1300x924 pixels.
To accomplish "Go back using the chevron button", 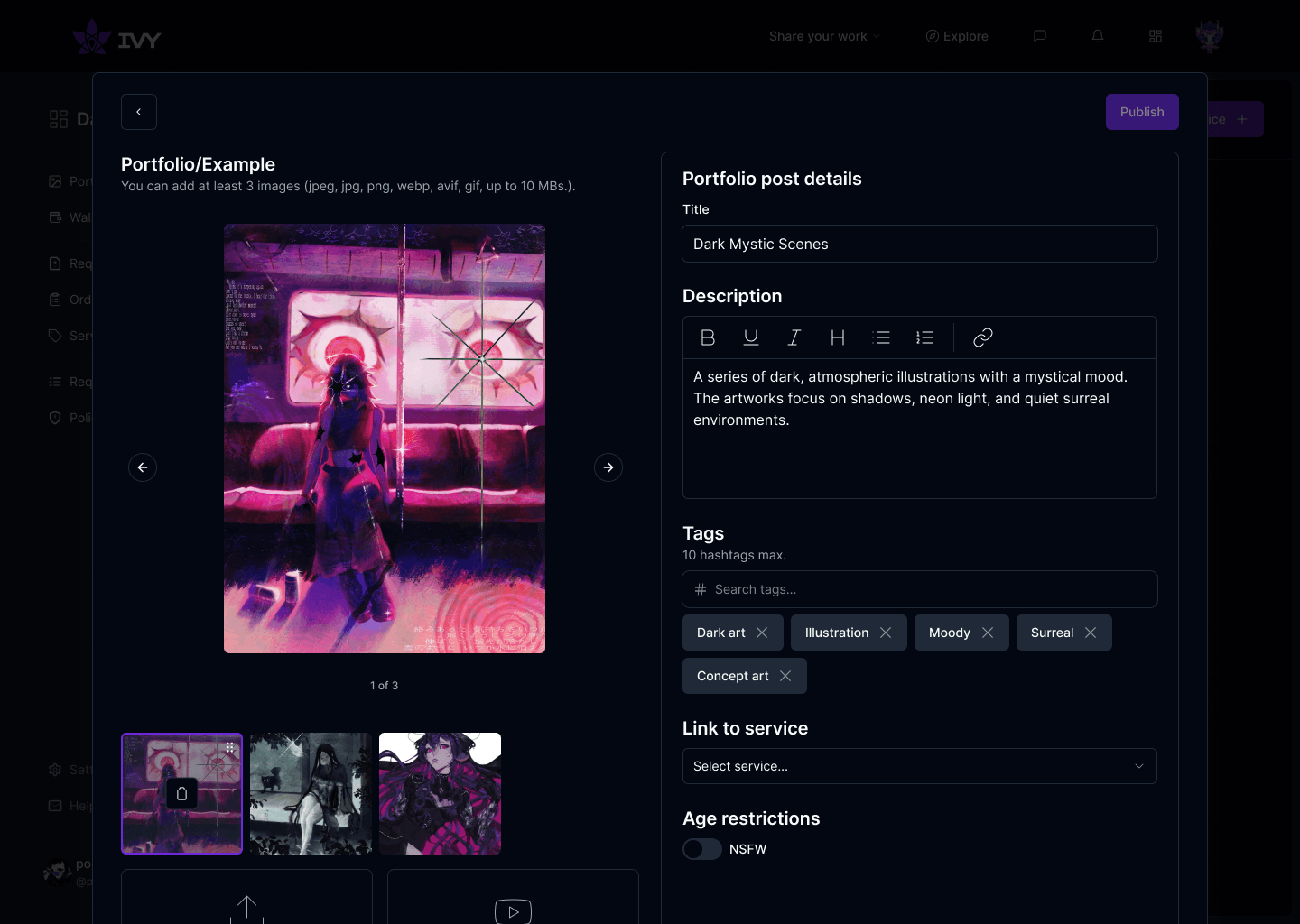I will (139, 112).
